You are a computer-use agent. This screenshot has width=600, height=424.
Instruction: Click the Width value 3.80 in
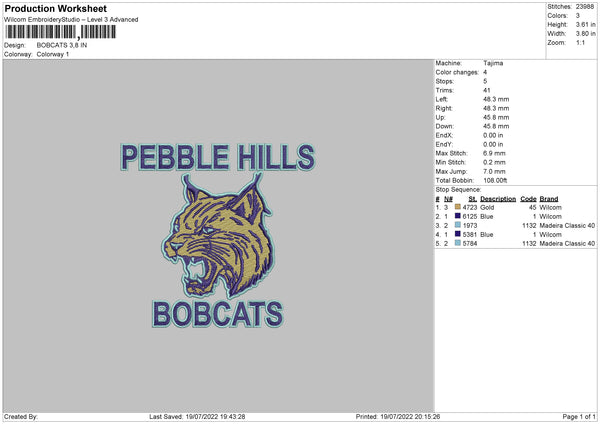pos(585,34)
